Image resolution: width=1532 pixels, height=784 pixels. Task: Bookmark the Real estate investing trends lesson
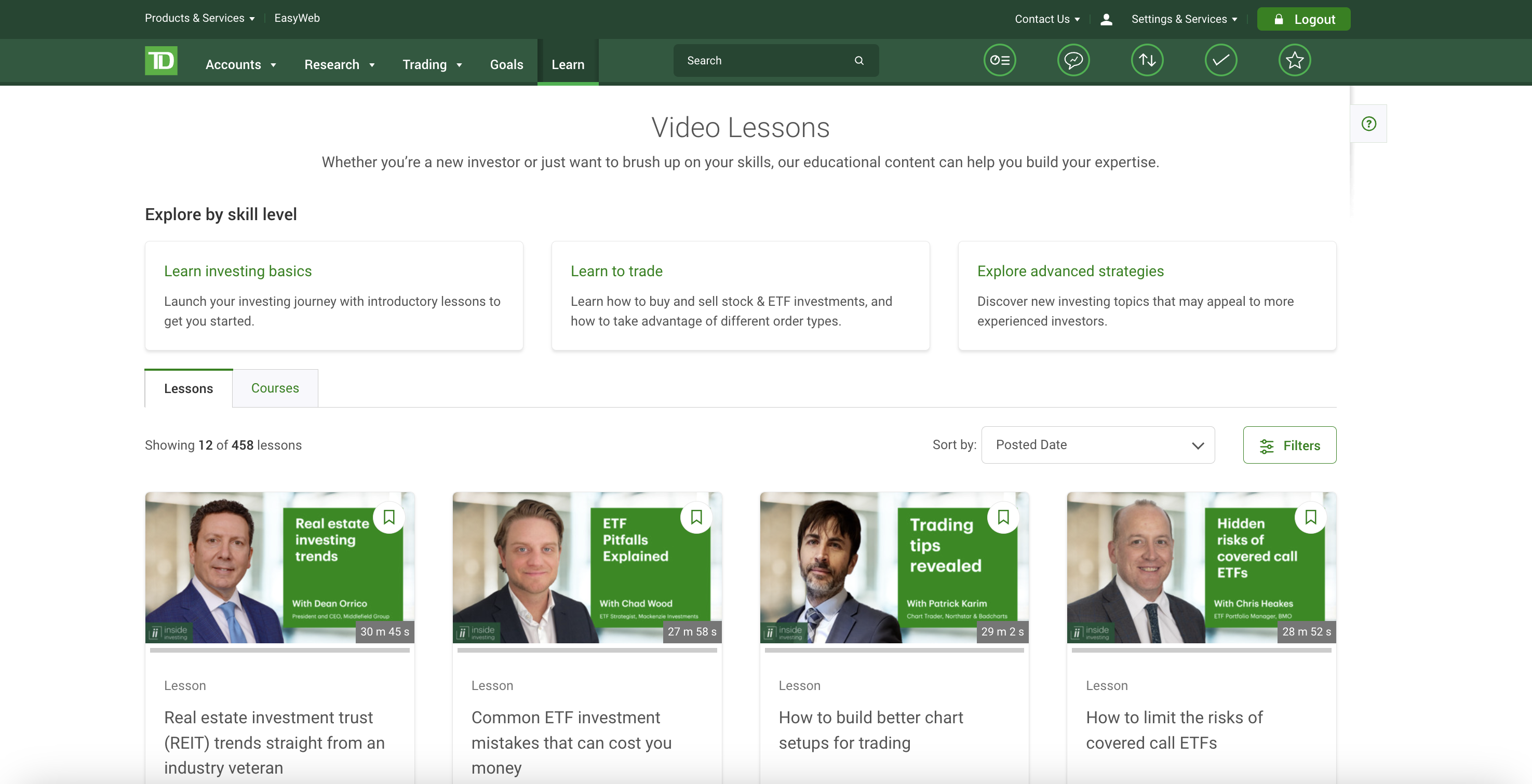tap(389, 518)
